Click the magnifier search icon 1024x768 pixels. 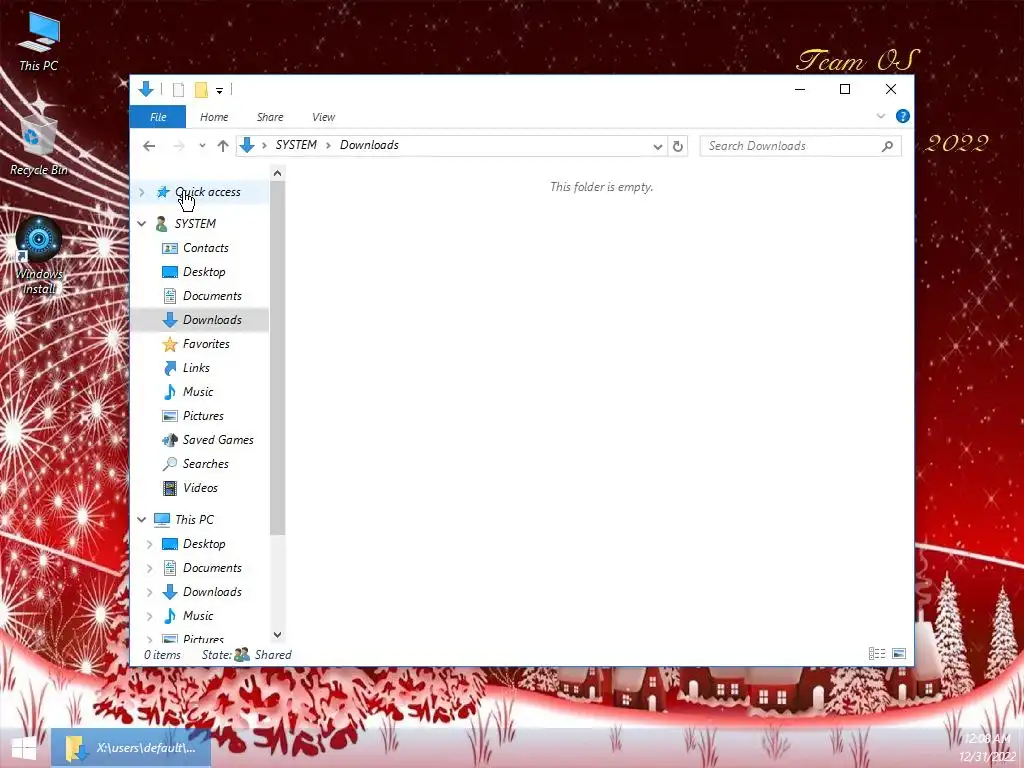[887, 146]
